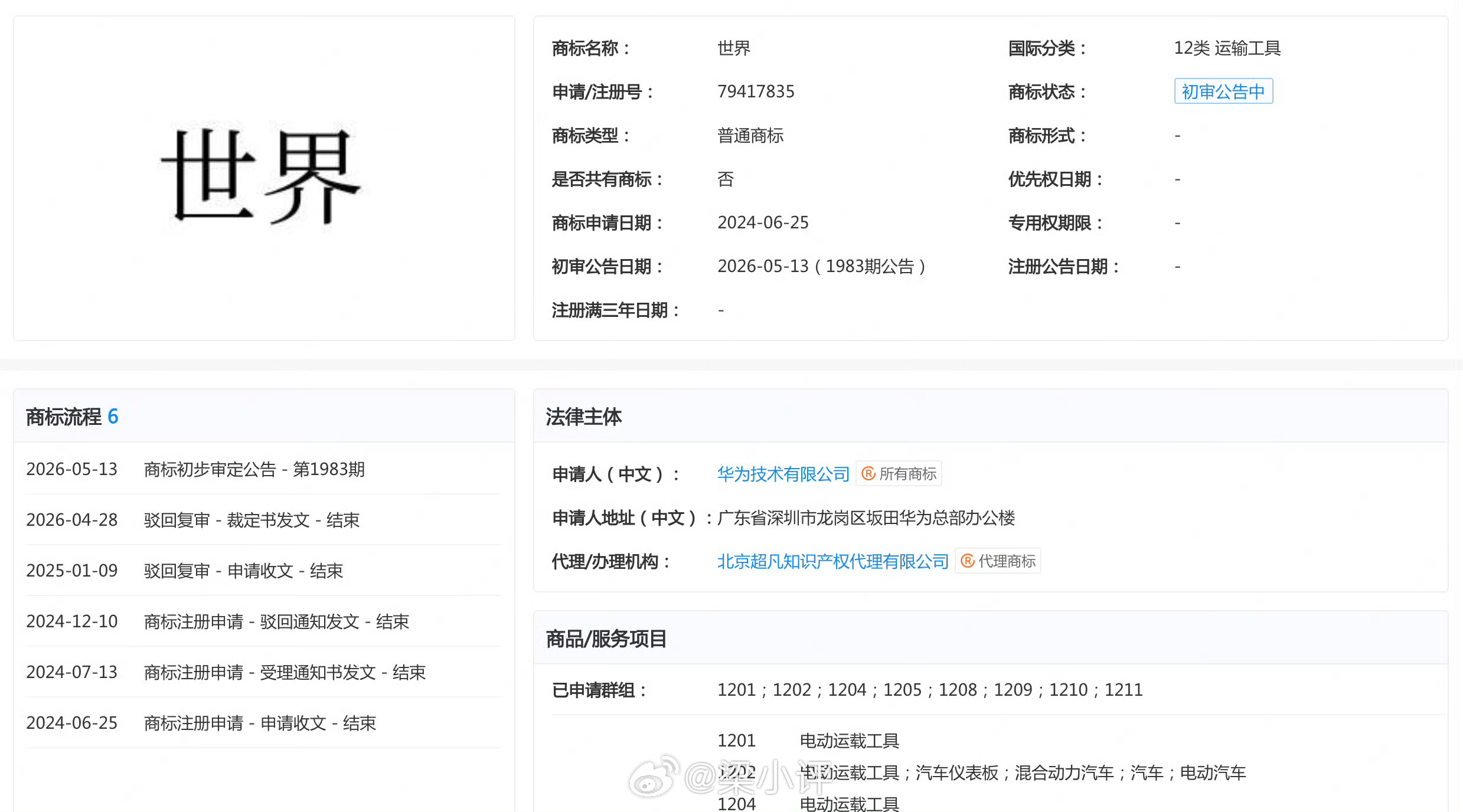The image size is (1463, 812).
Task: Click the 1204 电动运载工具 row
Action: tap(808, 804)
